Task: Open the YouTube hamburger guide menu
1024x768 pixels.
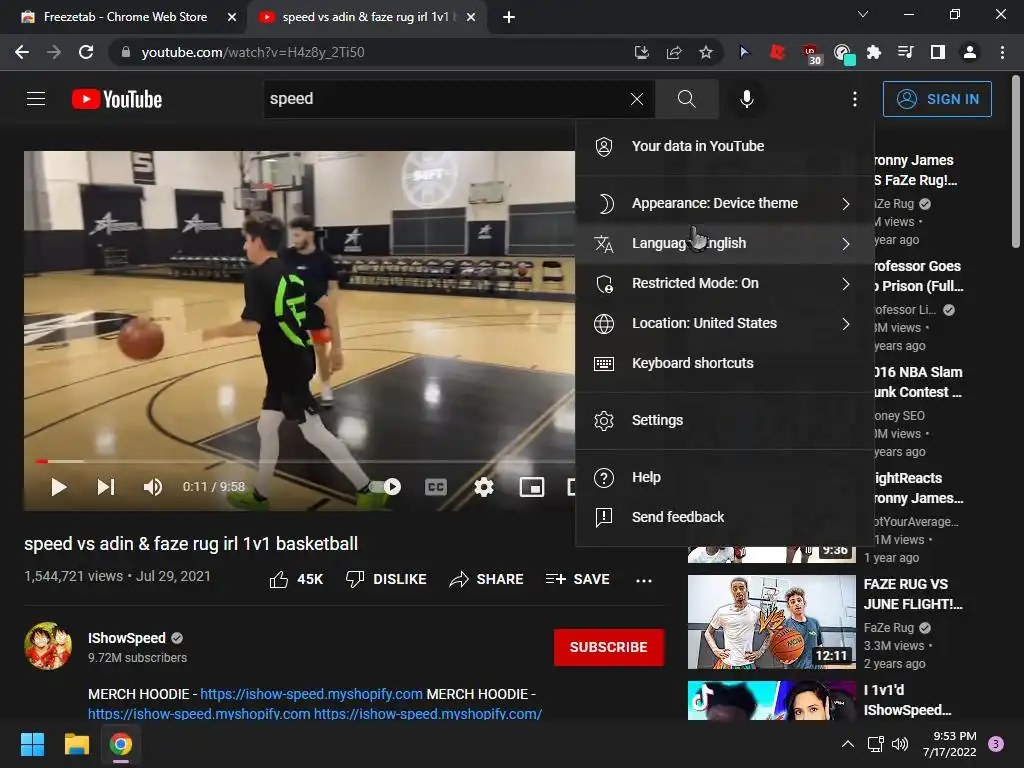Action: pos(36,99)
